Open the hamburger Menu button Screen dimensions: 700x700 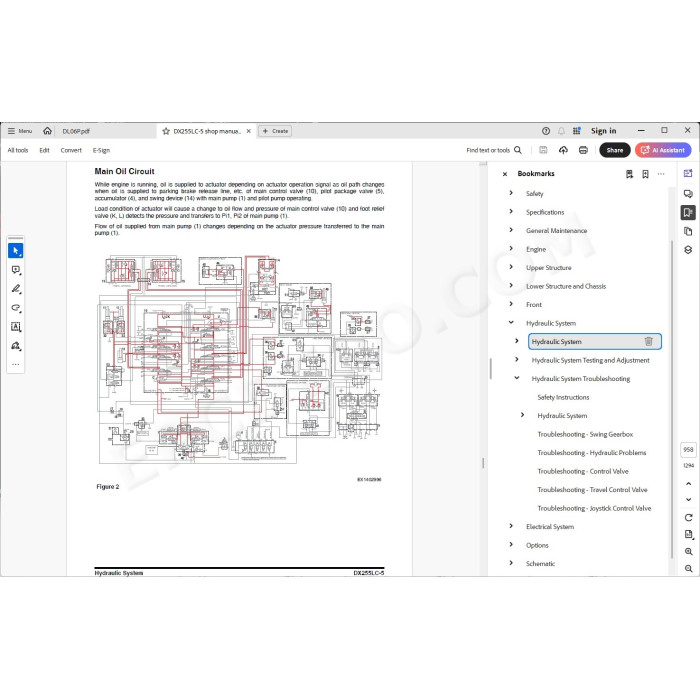tap(20, 131)
